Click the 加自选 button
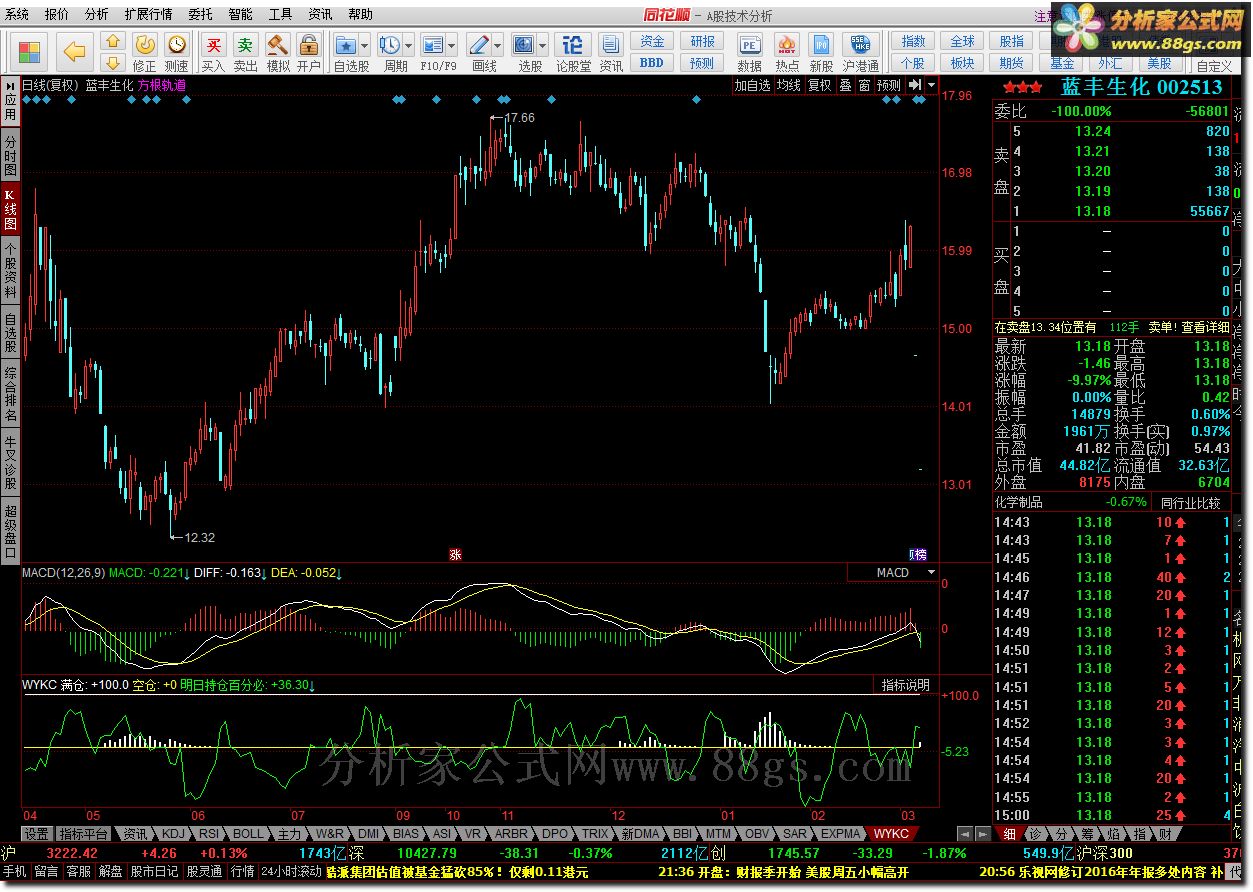 coord(753,86)
